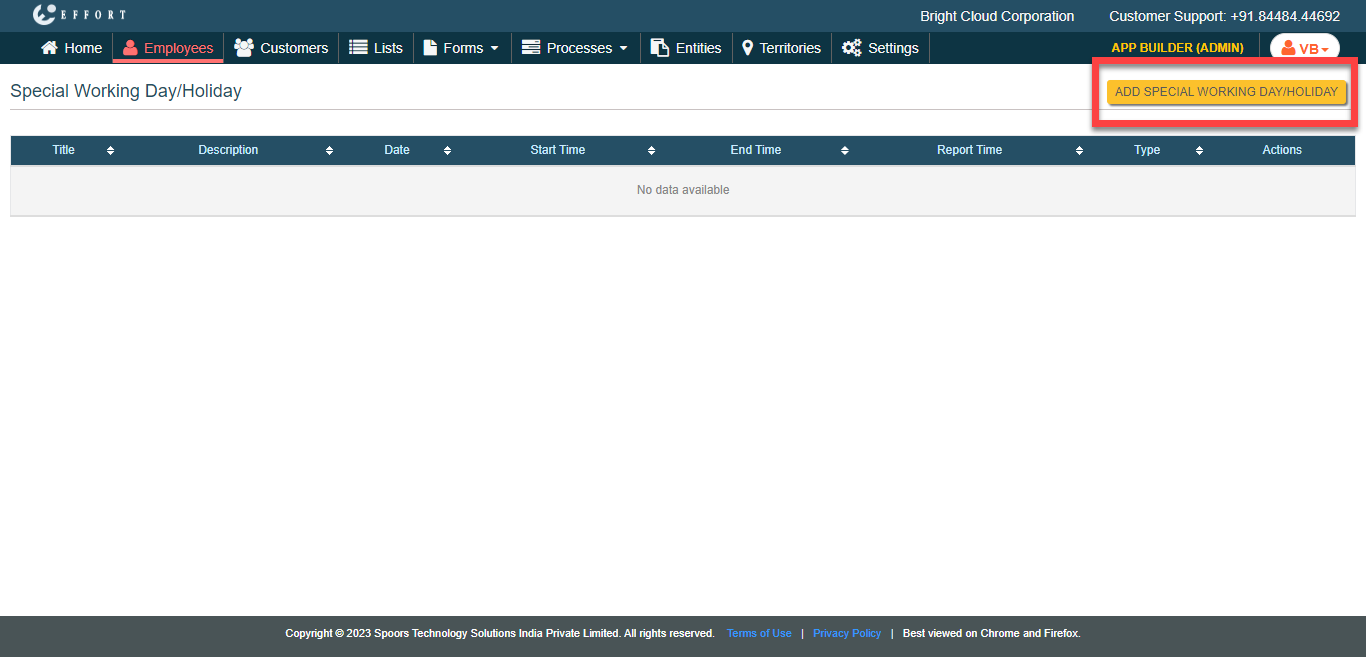The image size is (1366, 657).
Task: Click the App Builder (Admin) label
Action: click(x=1177, y=48)
